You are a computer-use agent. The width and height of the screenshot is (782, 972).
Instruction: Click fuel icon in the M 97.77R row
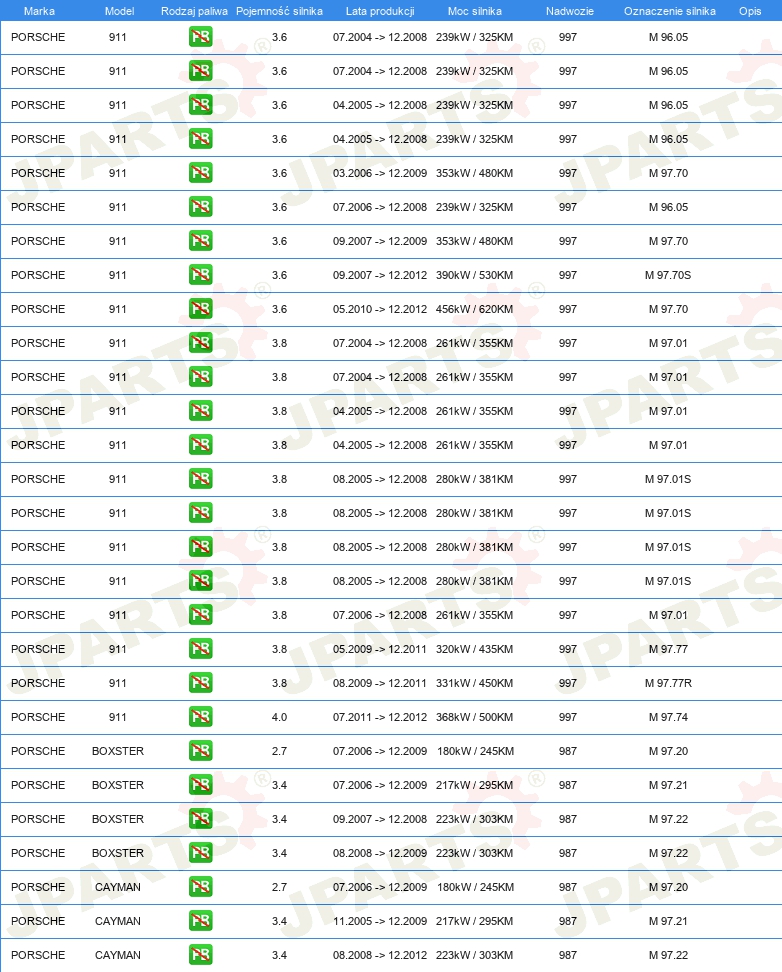coord(200,683)
